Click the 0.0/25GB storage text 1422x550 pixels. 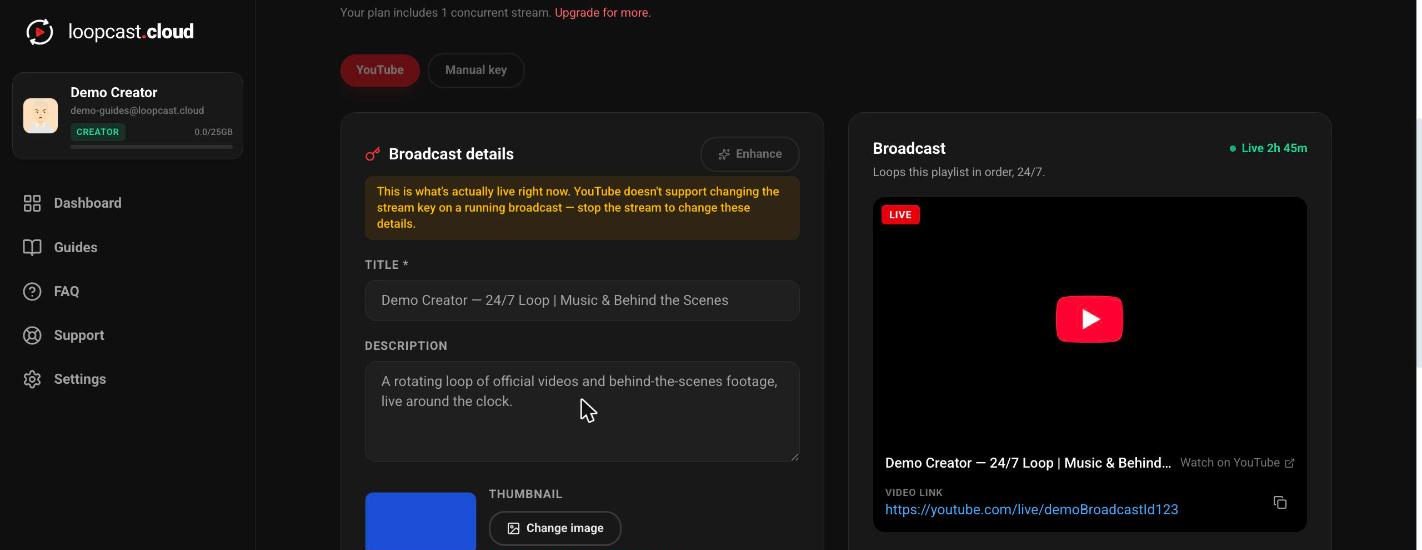pyautogui.click(x=213, y=132)
